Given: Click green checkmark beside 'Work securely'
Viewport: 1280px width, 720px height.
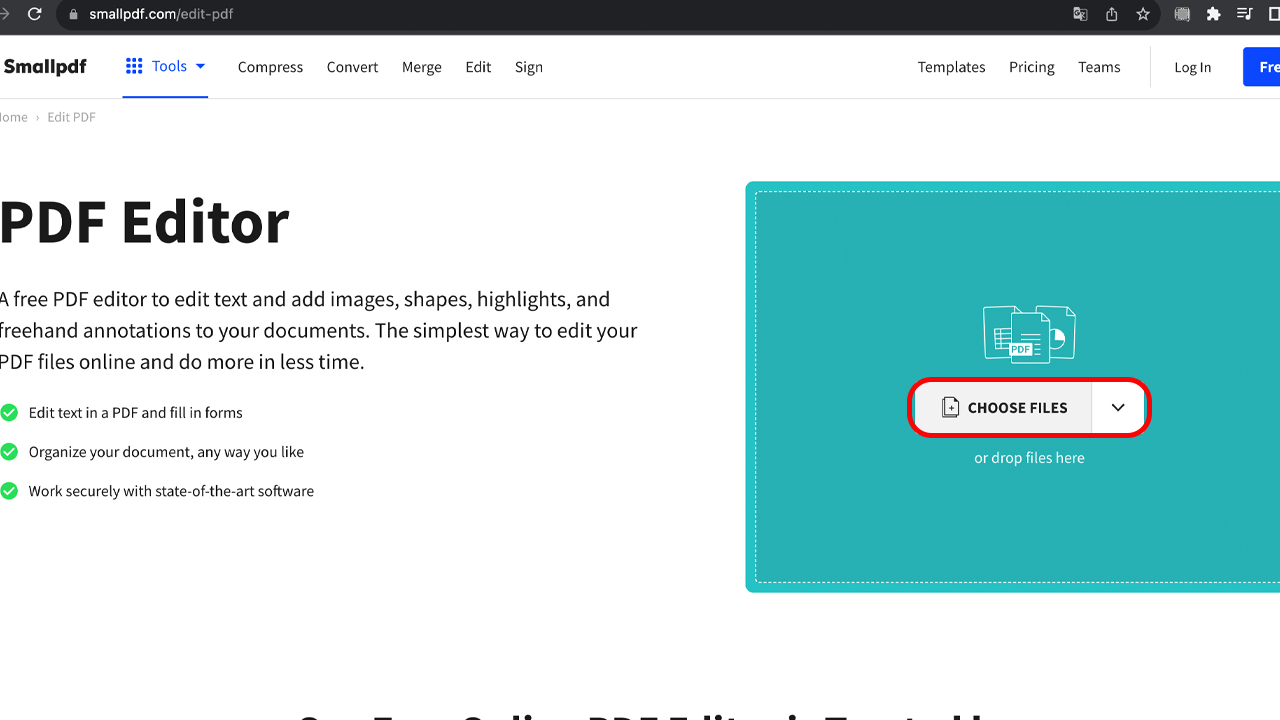Looking at the screenshot, I should pyautogui.click(x=9, y=491).
